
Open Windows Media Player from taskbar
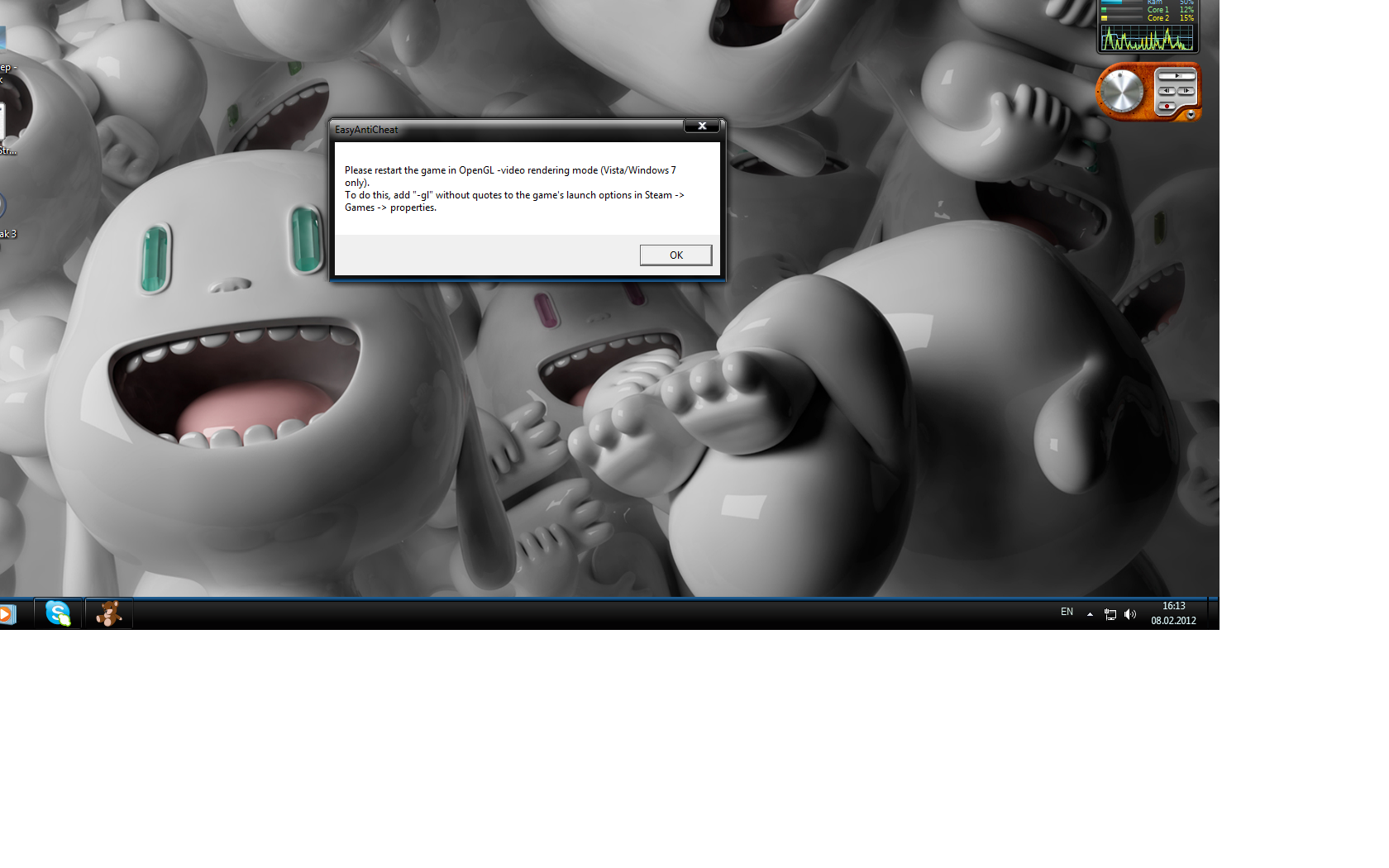[x=7, y=614]
